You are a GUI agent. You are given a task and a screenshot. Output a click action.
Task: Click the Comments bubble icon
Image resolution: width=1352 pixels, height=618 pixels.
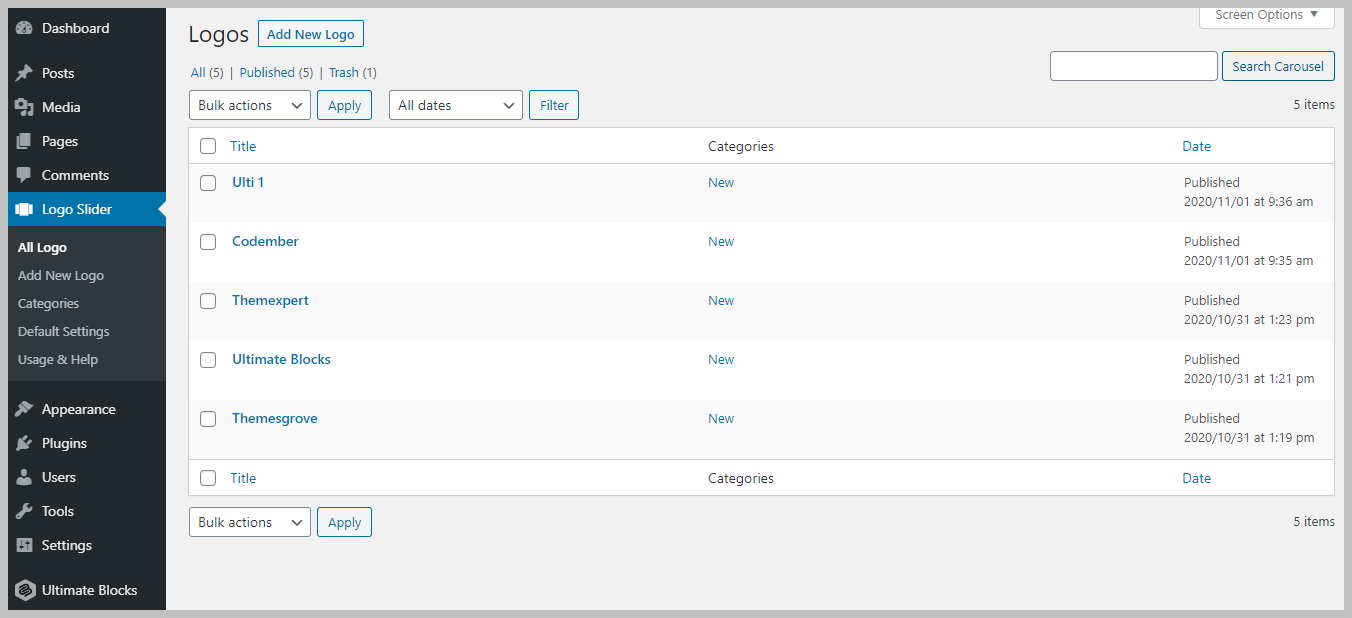[25, 175]
